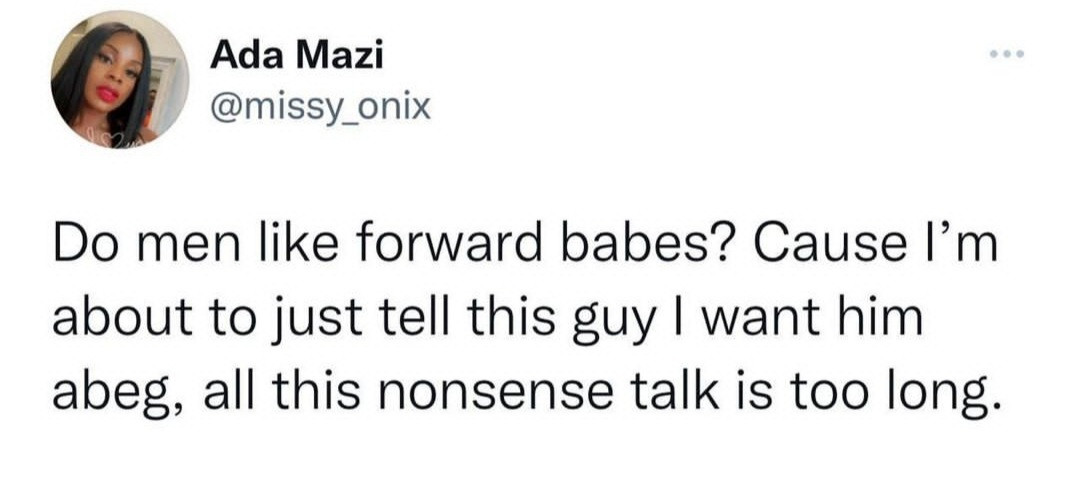Click the word "just" in the tweet
1080x487 pixels.
tap(306, 317)
